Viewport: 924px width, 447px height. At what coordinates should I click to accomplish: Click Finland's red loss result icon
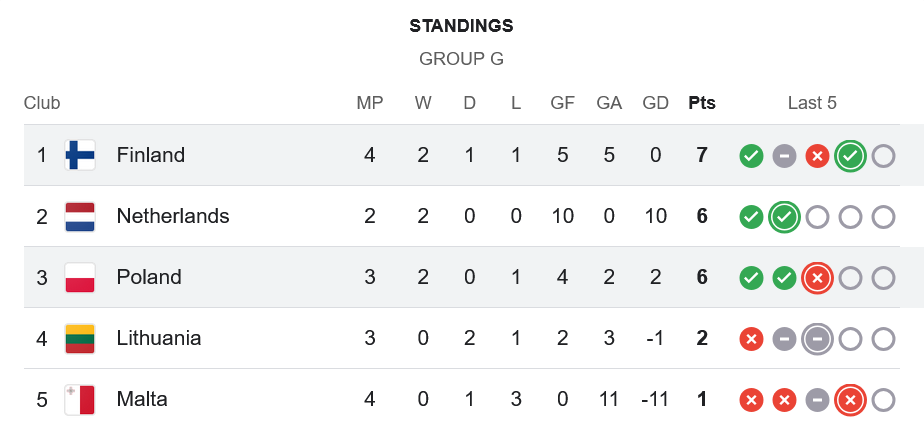click(x=817, y=156)
